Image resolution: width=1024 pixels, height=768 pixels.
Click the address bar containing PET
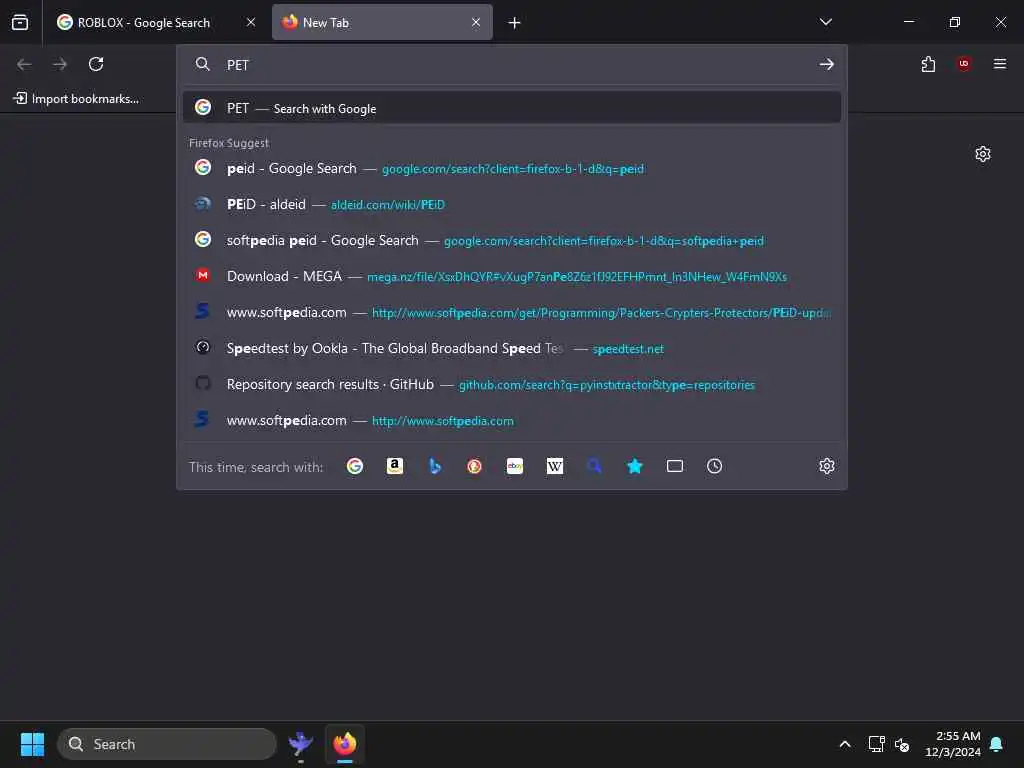pyautogui.click(x=511, y=65)
